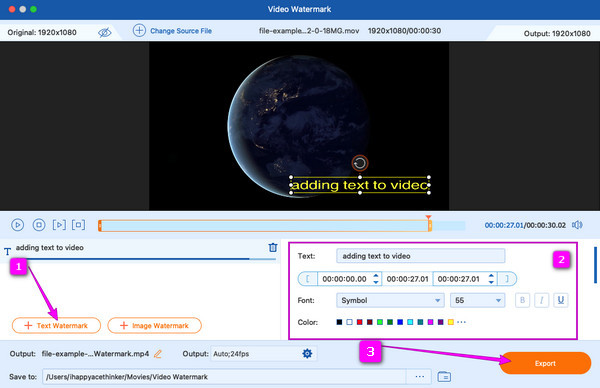Screen dimensions: 600x388
Task: Select the purple color swatch
Action: (440, 322)
